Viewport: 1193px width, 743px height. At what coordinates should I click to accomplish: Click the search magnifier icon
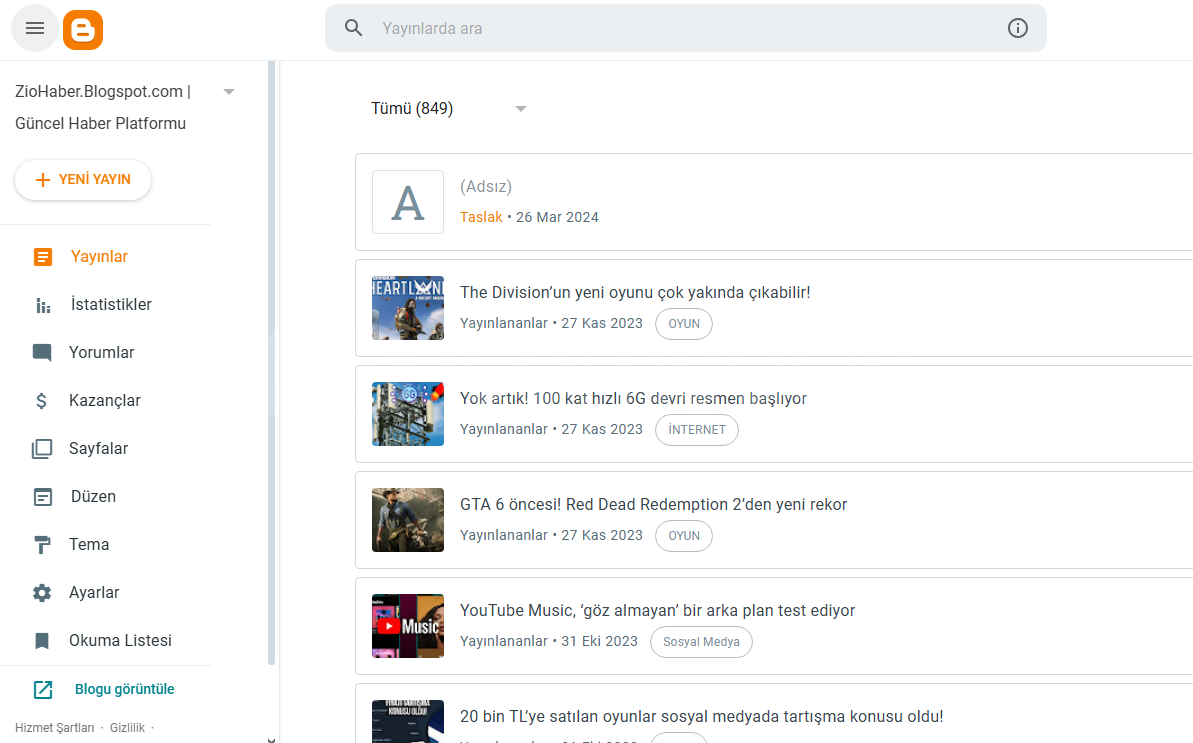[353, 28]
